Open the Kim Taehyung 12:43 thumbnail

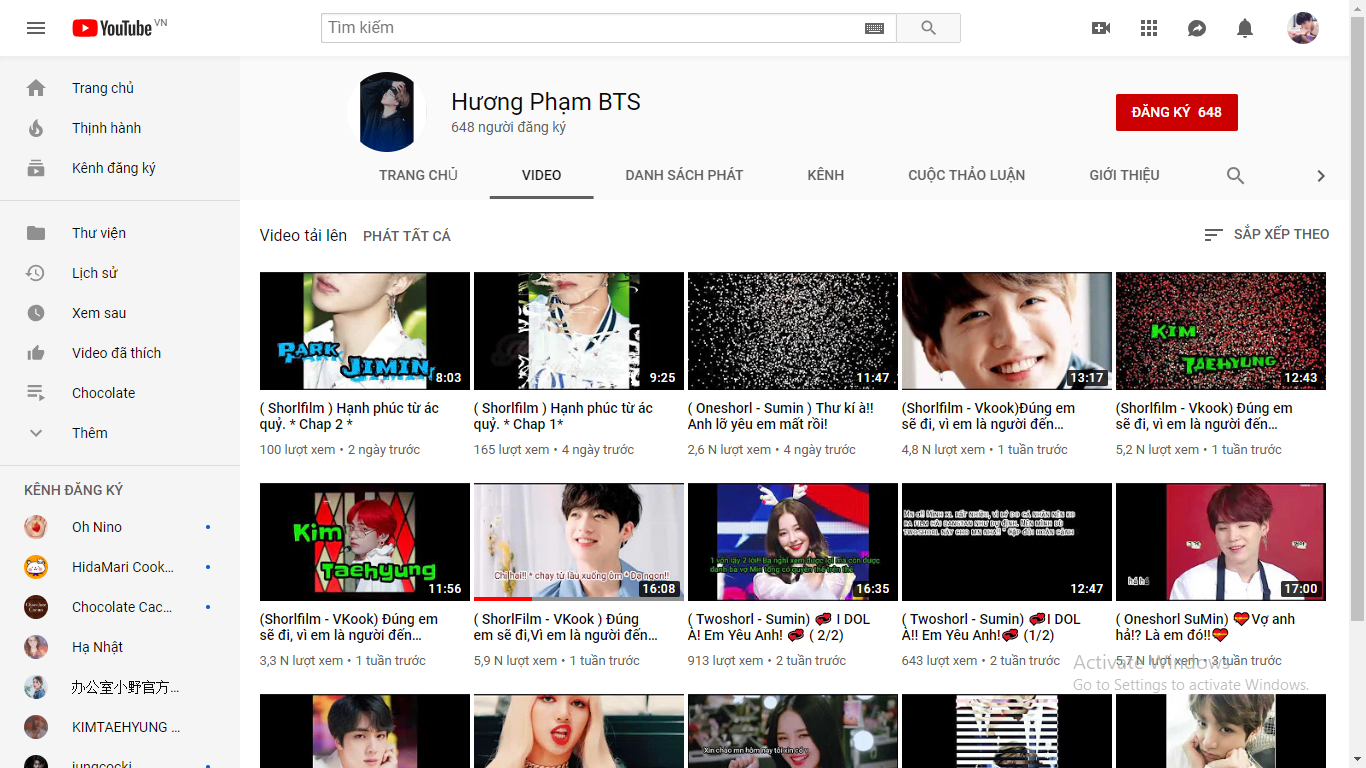coord(1221,331)
